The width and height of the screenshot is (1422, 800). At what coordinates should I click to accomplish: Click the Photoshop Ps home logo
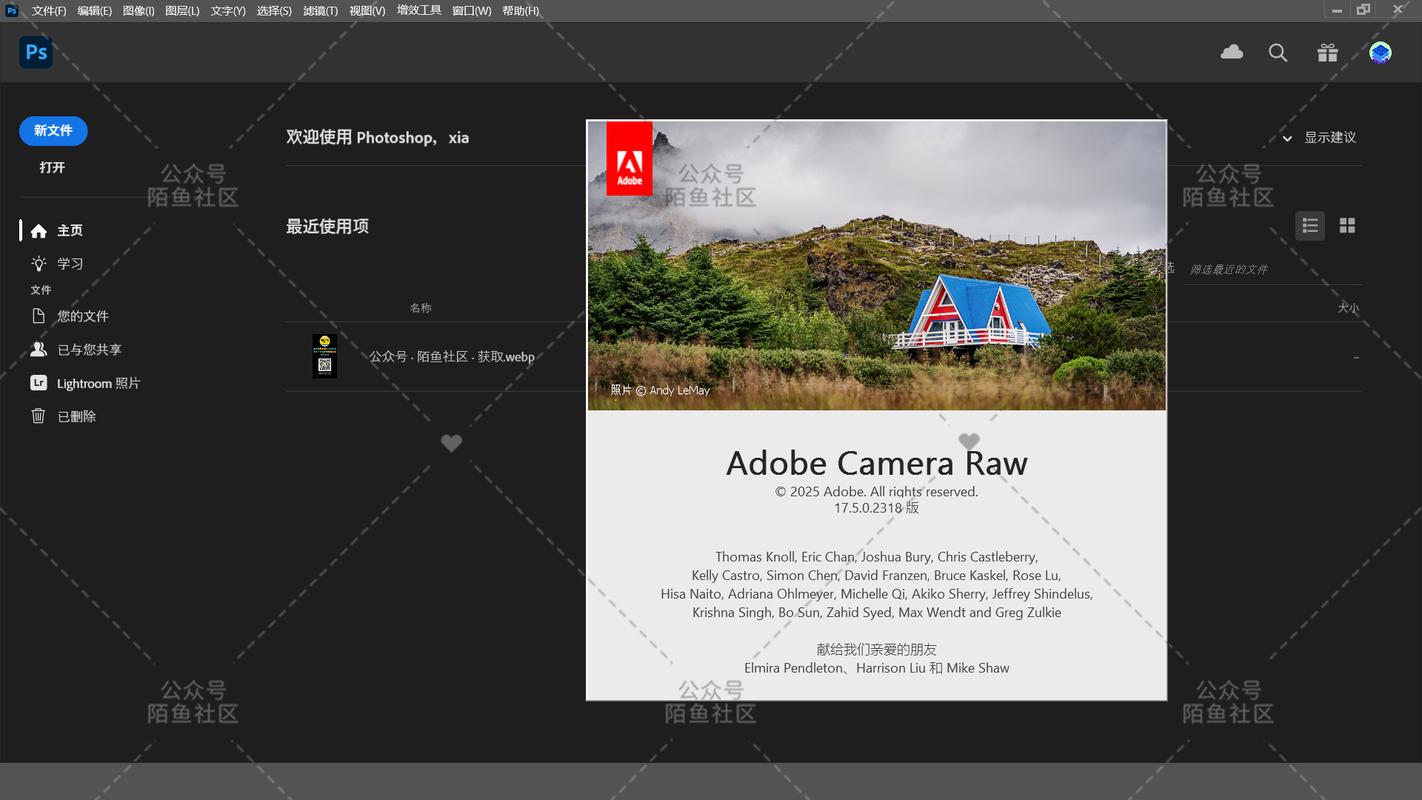pyautogui.click(x=36, y=52)
